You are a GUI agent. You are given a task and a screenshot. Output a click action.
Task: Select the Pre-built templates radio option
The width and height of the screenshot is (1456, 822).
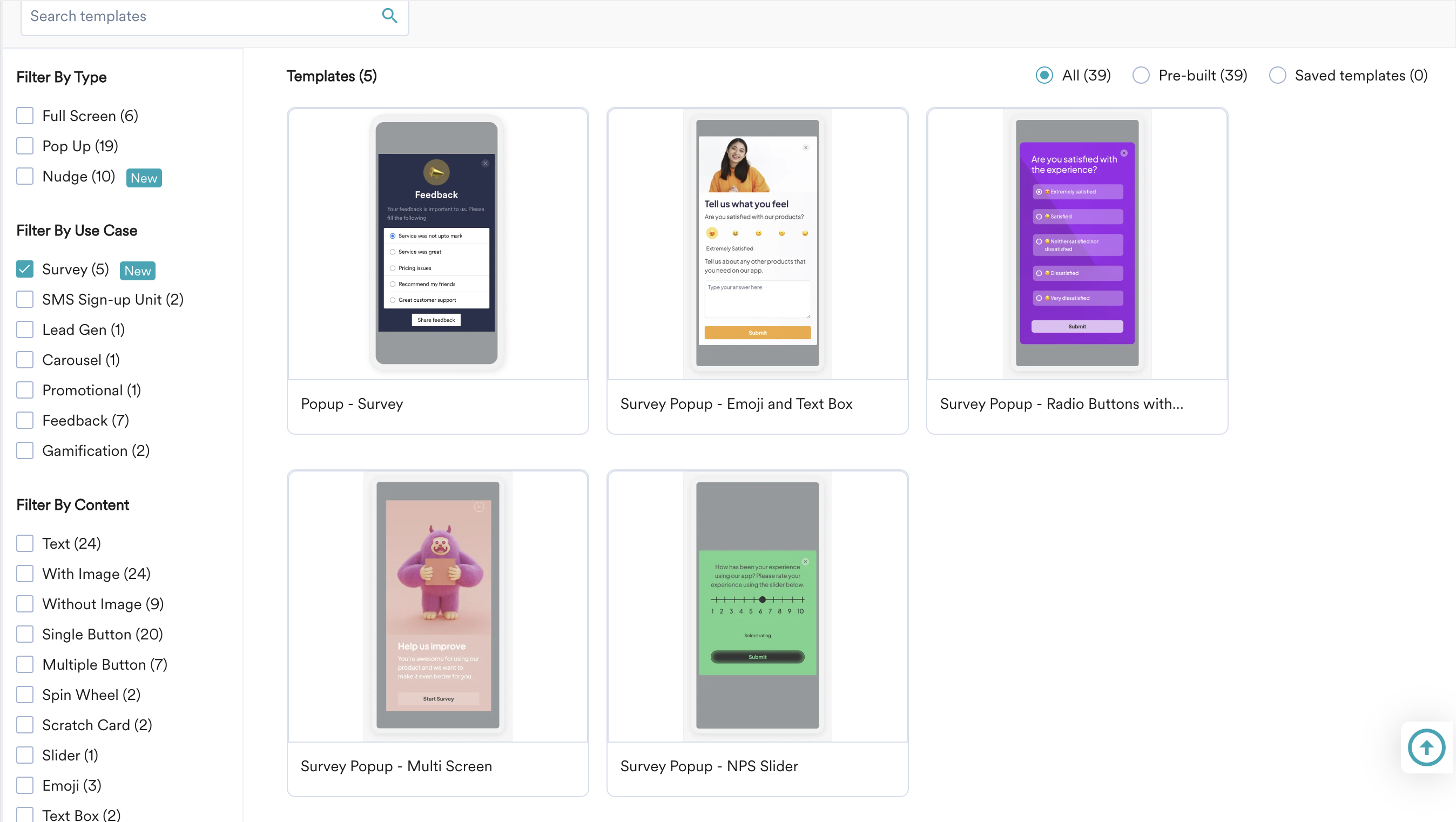tap(1141, 75)
